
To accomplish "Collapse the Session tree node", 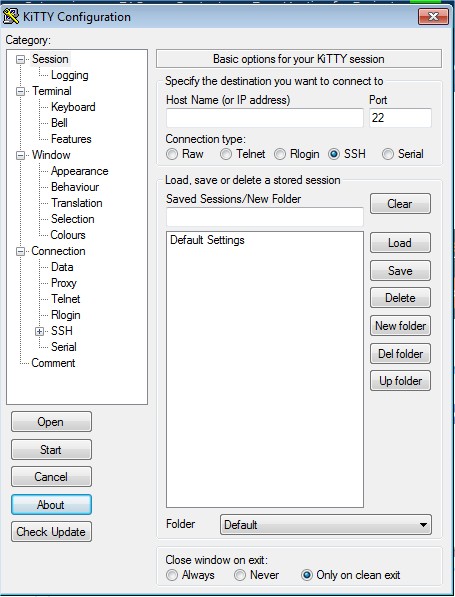I will [20, 59].
